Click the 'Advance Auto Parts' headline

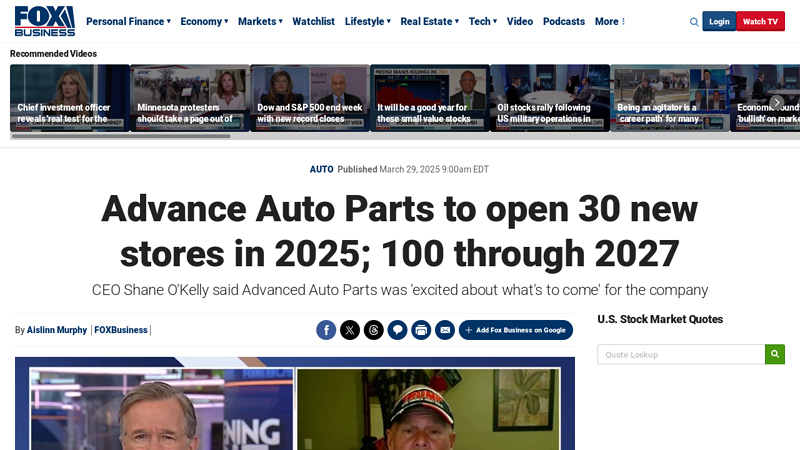(399, 231)
